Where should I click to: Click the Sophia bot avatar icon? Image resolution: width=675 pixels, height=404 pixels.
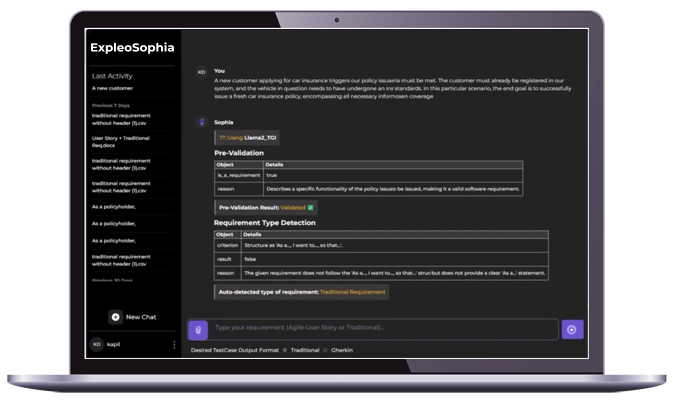[201, 122]
